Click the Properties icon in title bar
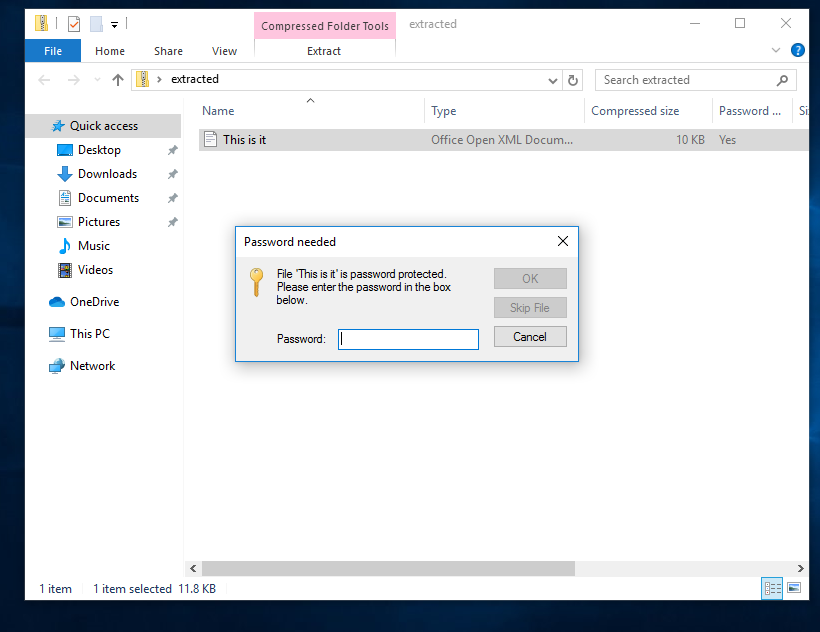The width and height of the screenshot is (820, 632). (73, 23)
